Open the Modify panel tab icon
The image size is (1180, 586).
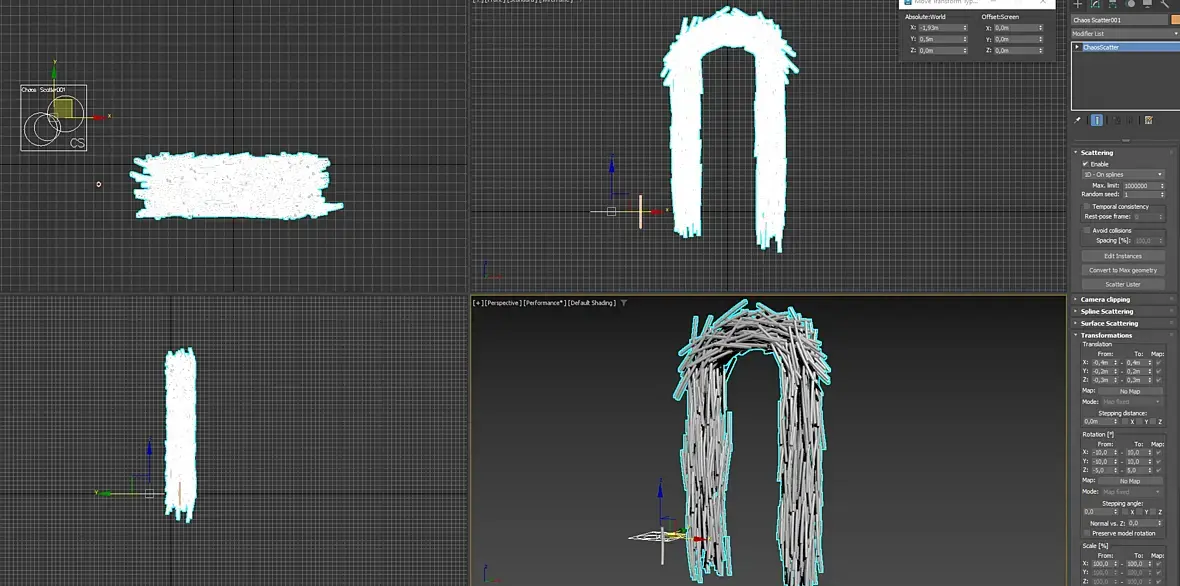[1095, 4]
